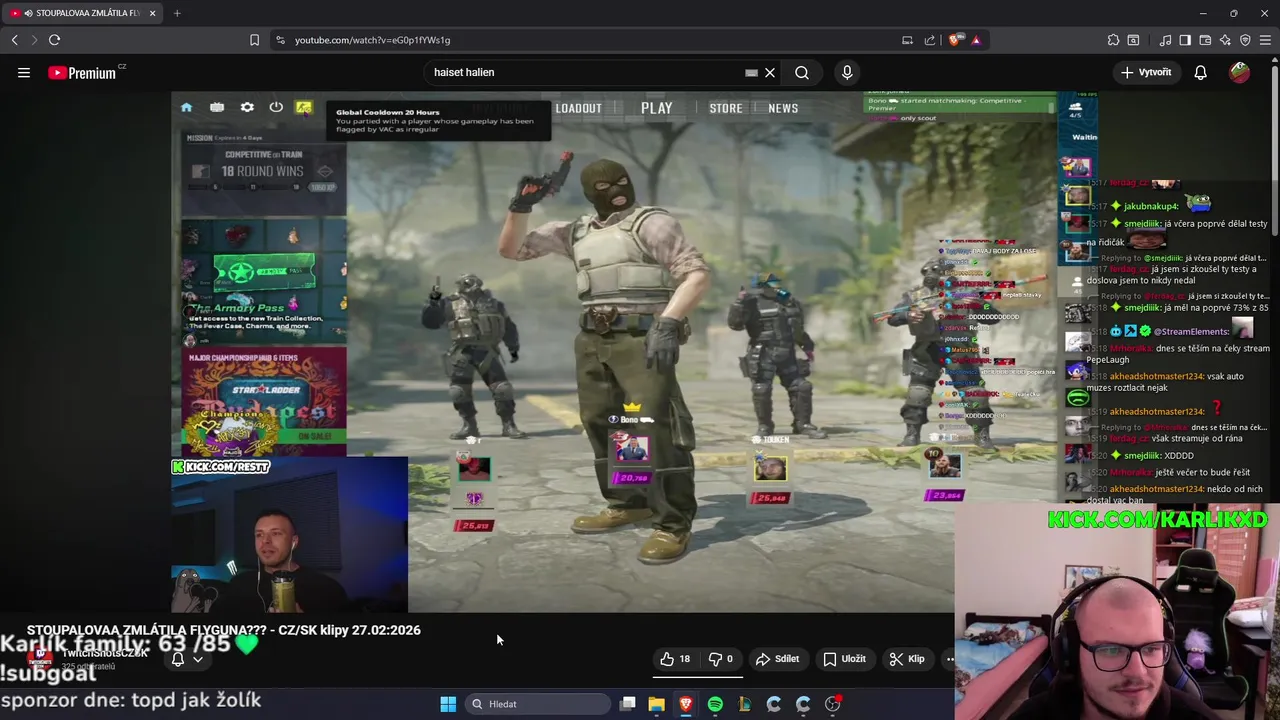Open the Vytvořit create menu
The height and width of the screenshot is (720, 1280).
point(1146,72)
